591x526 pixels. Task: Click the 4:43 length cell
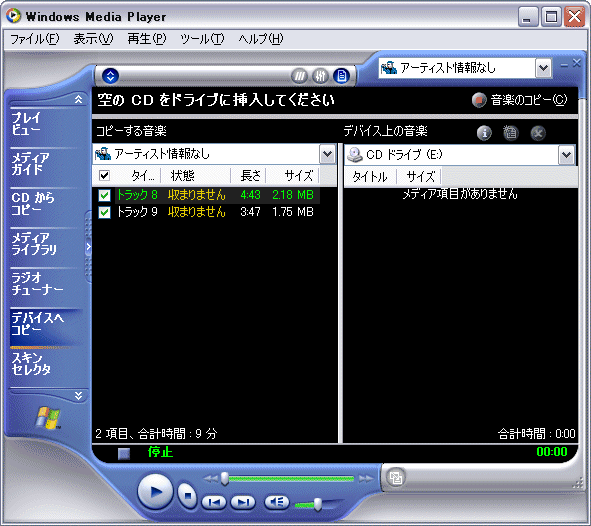pyautogui.click(x=250, y=195)
